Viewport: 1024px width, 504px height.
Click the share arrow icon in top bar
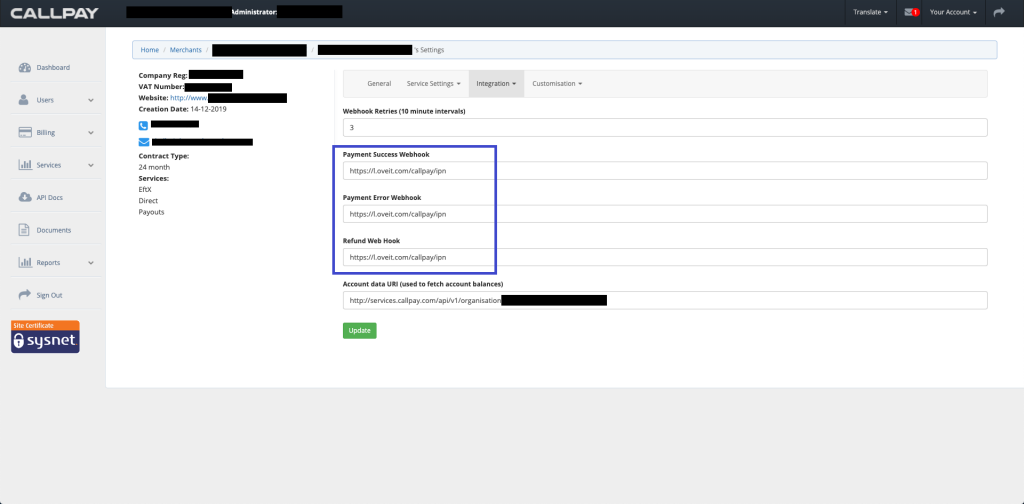(998, 12)
